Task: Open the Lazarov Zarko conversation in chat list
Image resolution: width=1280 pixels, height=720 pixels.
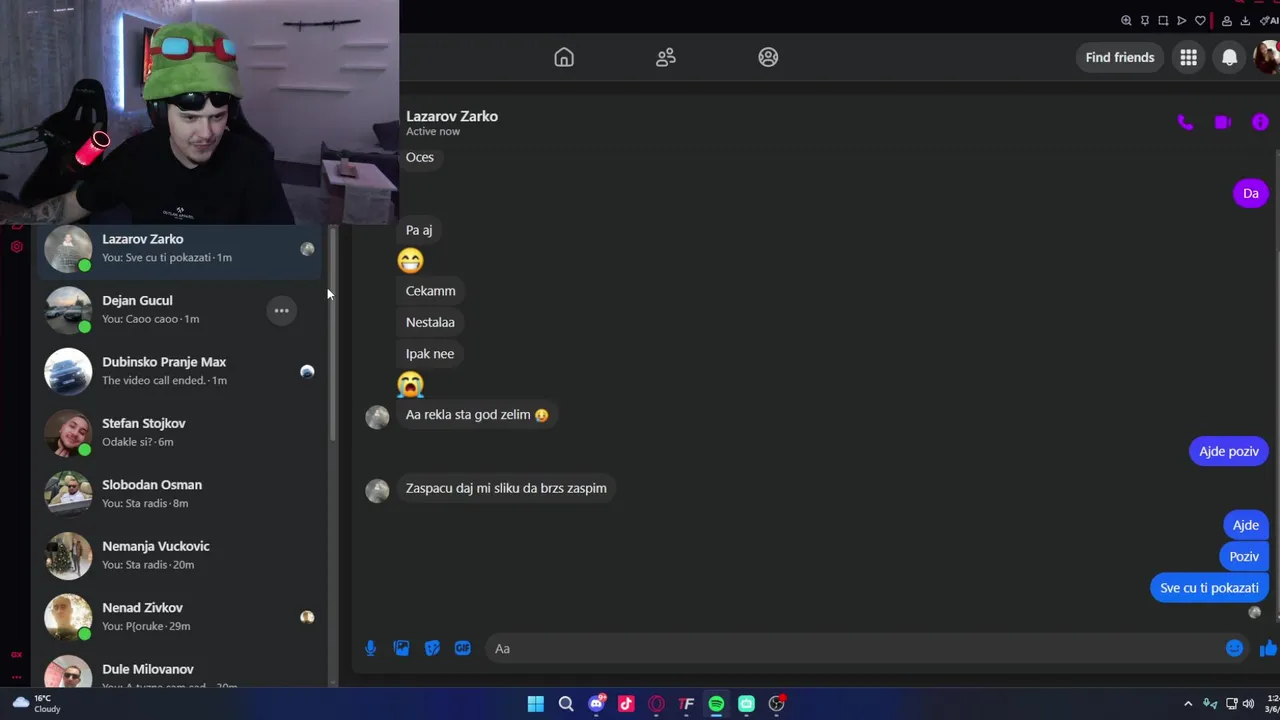Action: pos(181,248)
